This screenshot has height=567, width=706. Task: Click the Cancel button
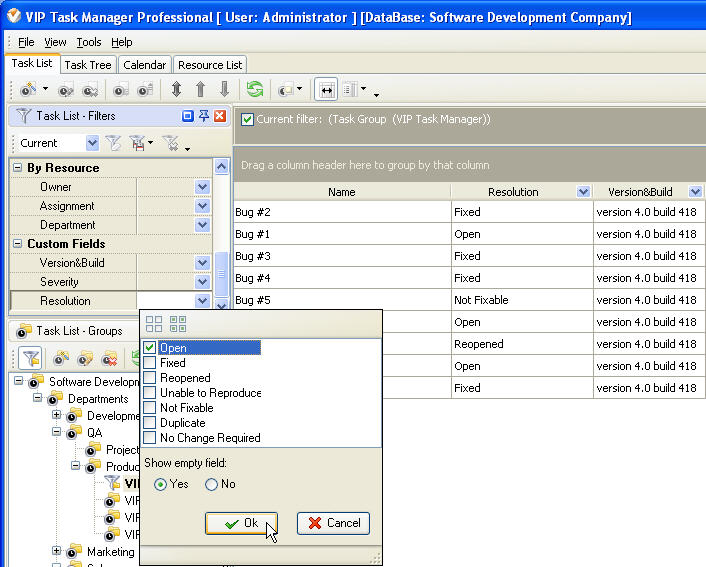(x=334, y=523)
